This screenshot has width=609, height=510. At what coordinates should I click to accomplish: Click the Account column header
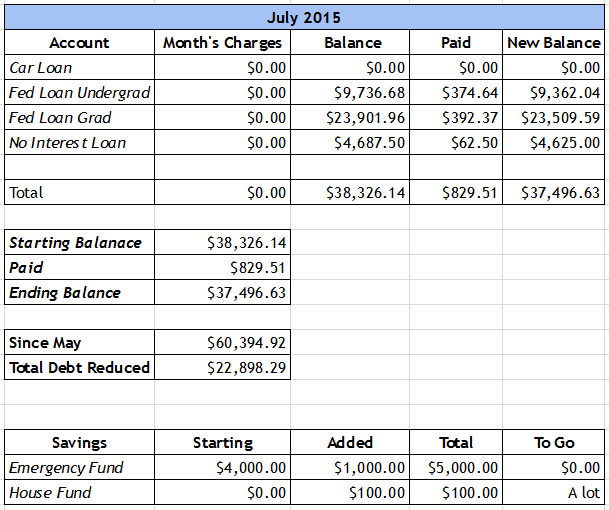tap(79, 42)
